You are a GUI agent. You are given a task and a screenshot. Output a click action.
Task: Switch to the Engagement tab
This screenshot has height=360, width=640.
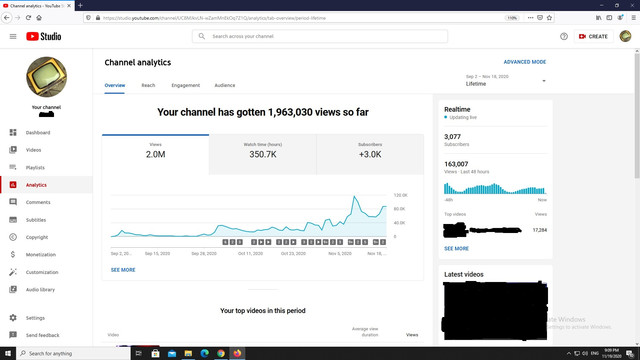186,85
